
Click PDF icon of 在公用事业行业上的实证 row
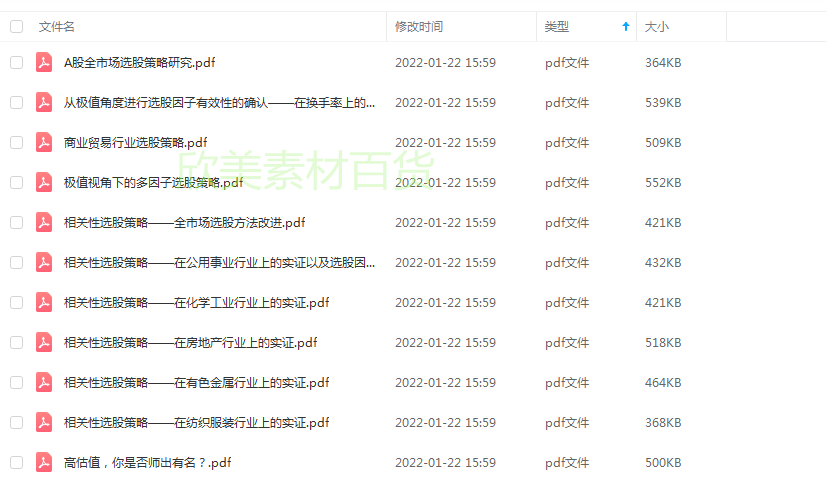click(x=44, y=262)
